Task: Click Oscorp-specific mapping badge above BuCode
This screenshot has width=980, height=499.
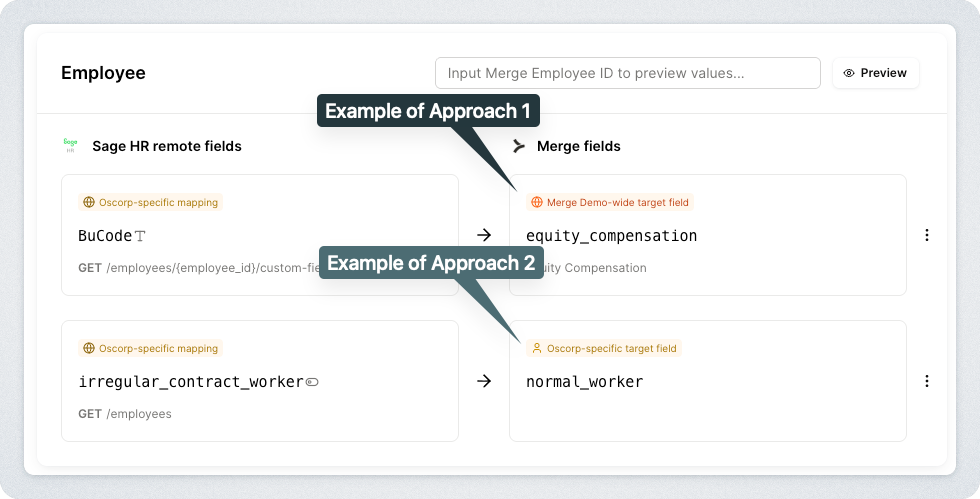Action: 150,202
